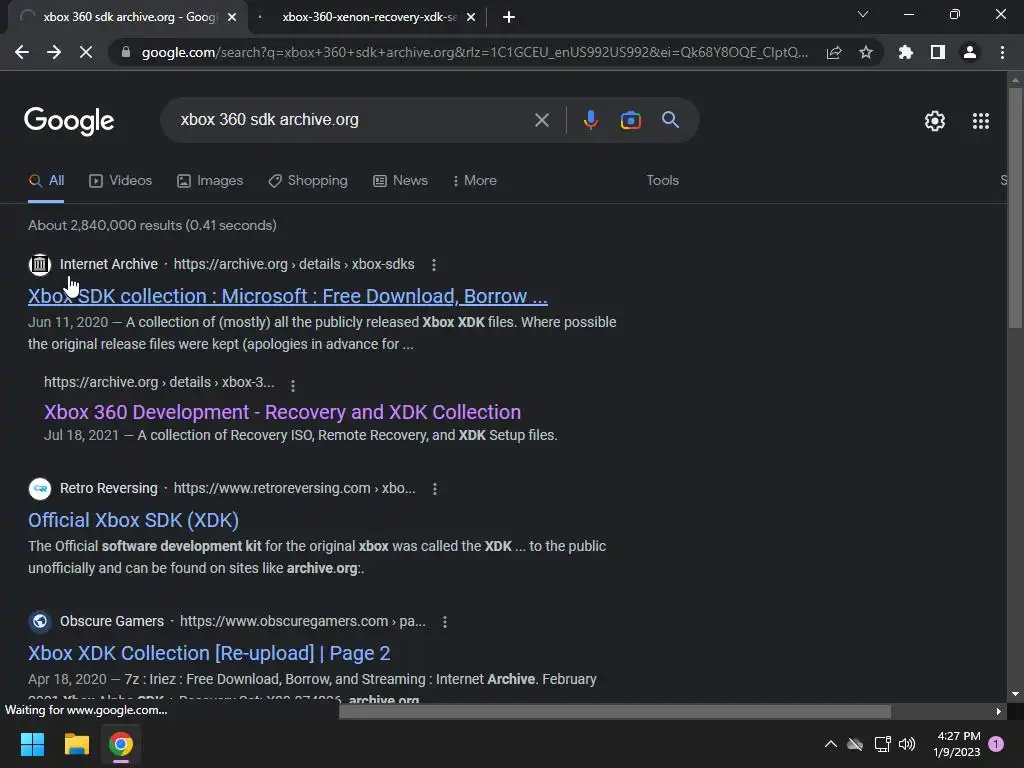Stop loading the current page

[86, 52]
